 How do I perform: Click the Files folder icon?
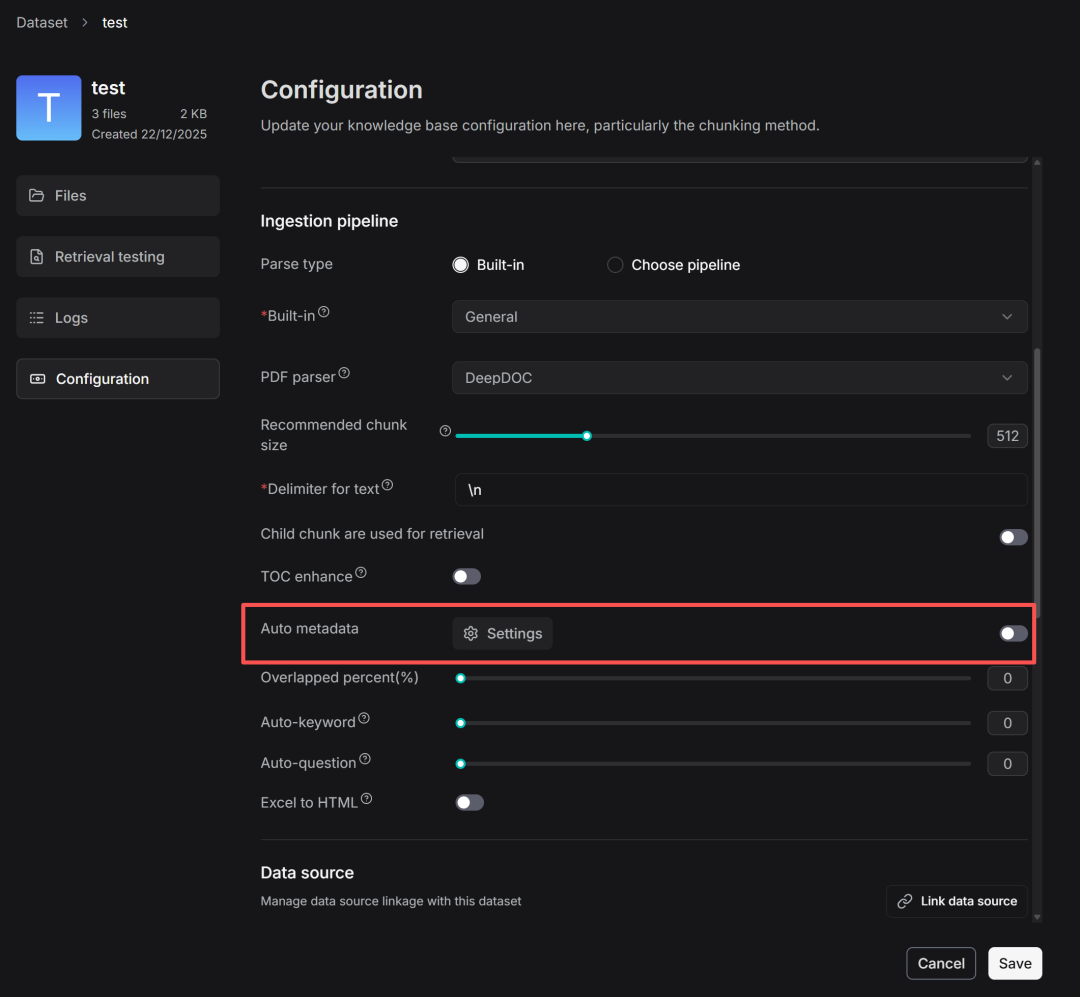coord(37,196)
